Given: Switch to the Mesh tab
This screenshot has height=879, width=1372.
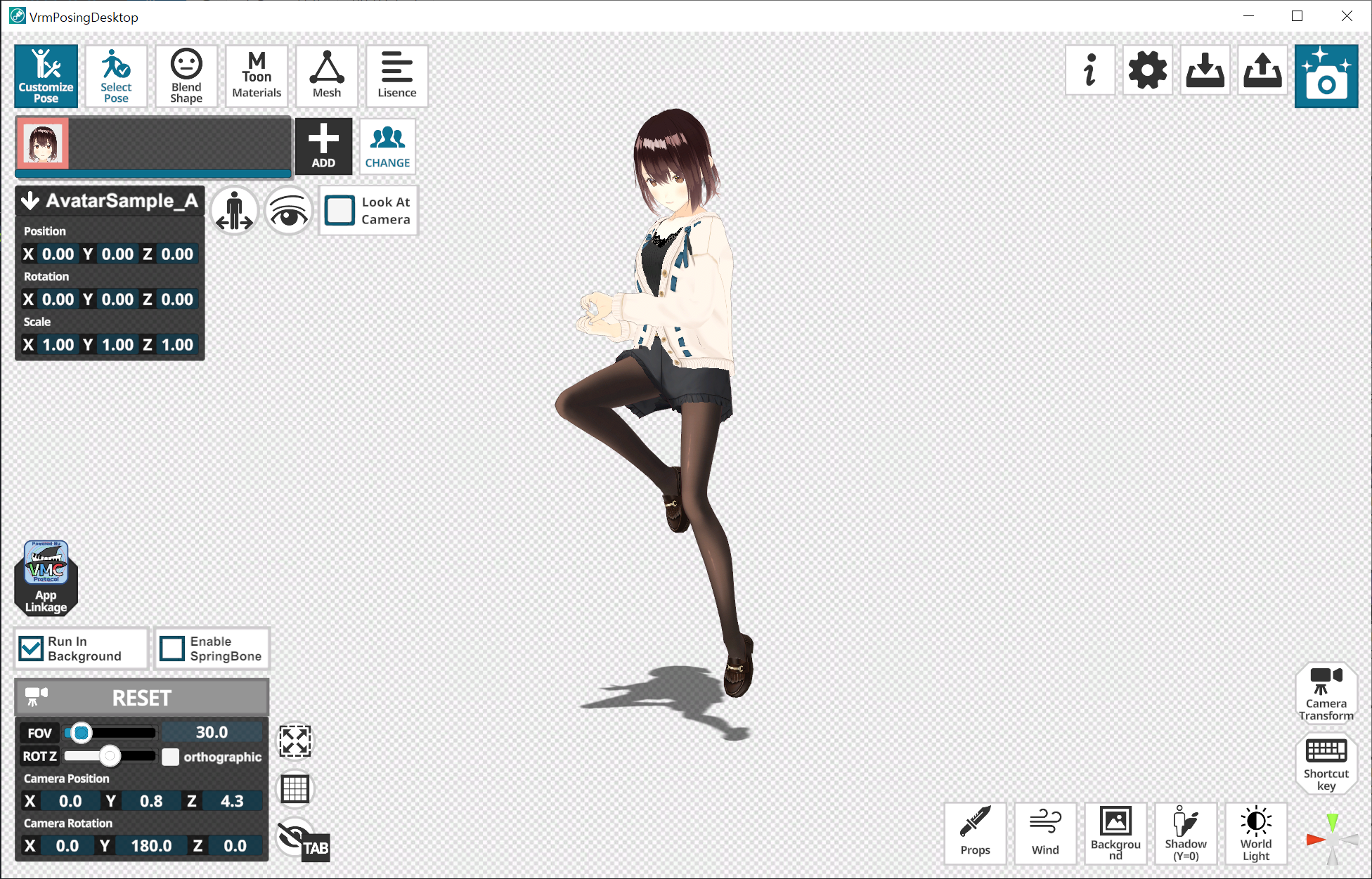Looking at the screenshot, I should click(x=327, y=76).
